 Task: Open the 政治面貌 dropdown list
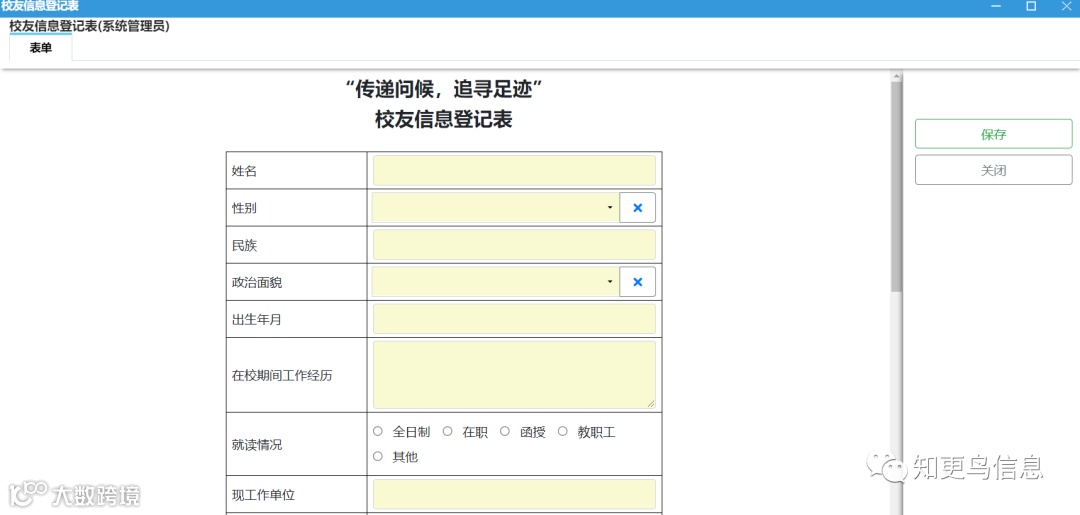[495, 282]
